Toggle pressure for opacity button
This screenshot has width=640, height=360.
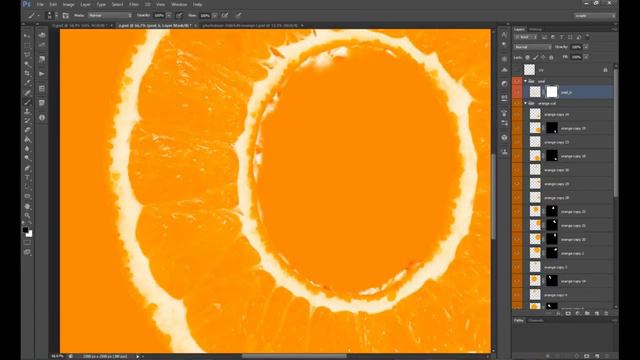click(179, 16)
